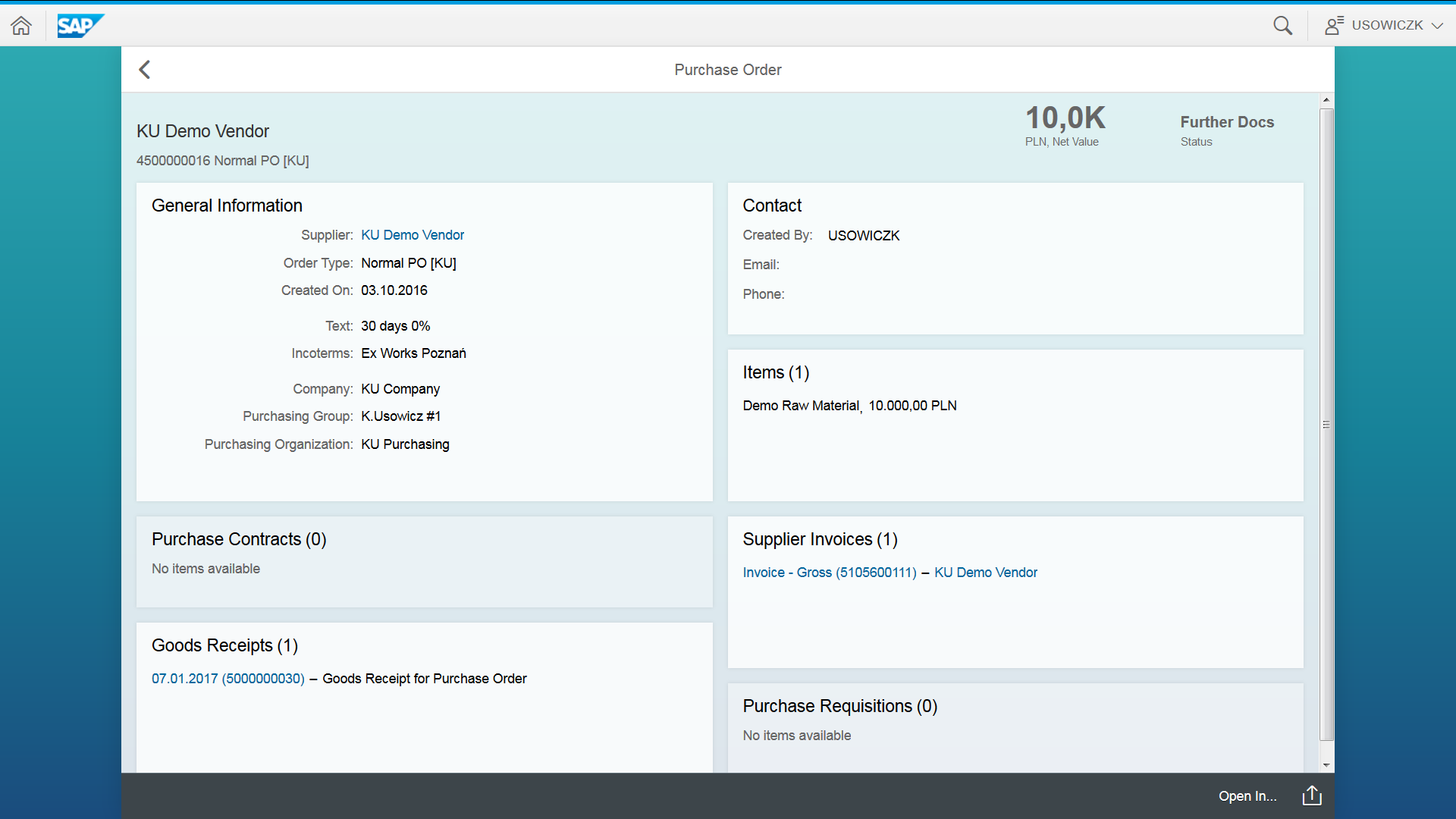The image size is (1456, 819).
Task: Click the user profile avatar icon
Action: [x=1335, y=25]
